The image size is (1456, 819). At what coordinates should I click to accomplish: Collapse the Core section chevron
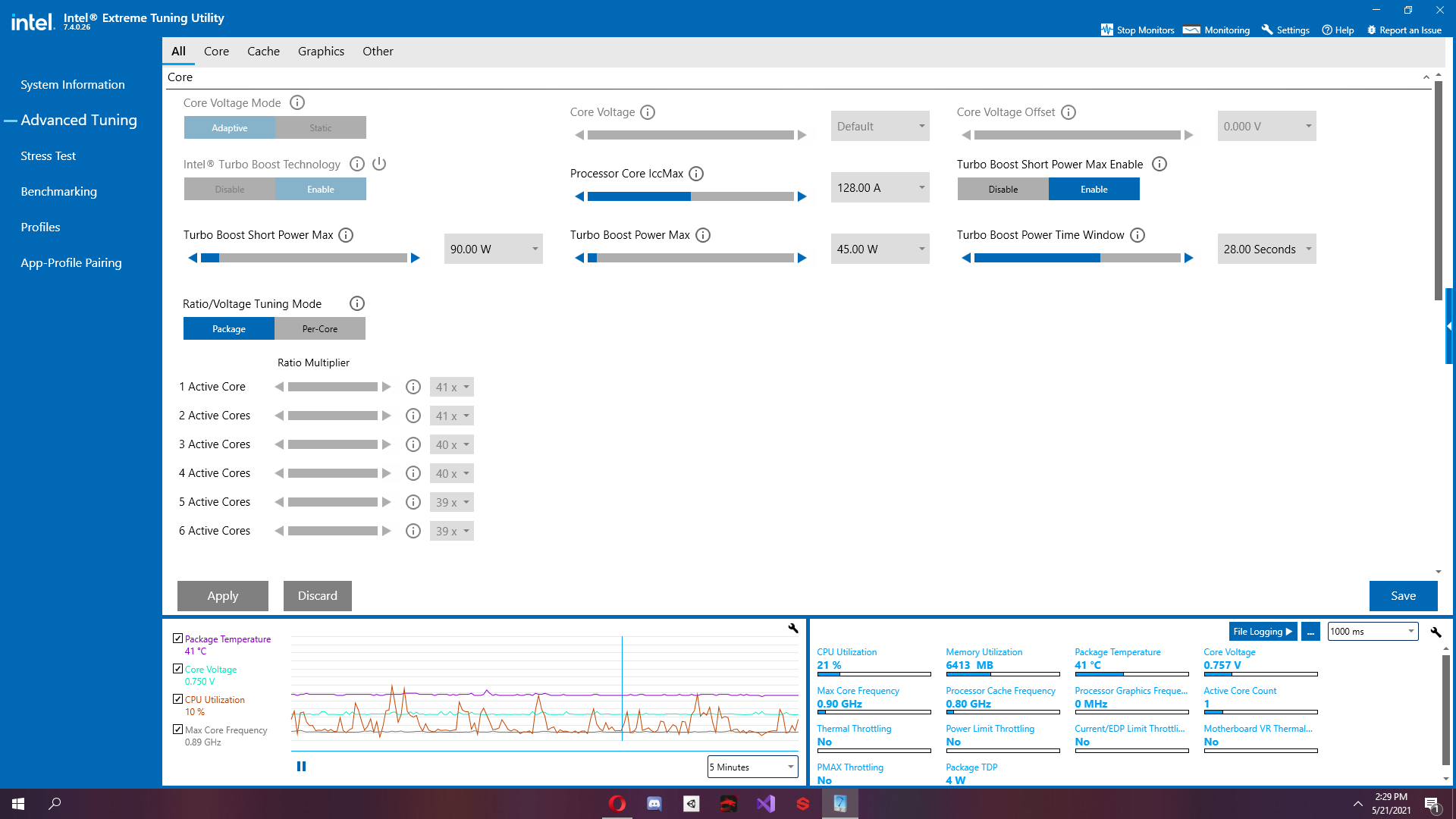coord(1426,77)
